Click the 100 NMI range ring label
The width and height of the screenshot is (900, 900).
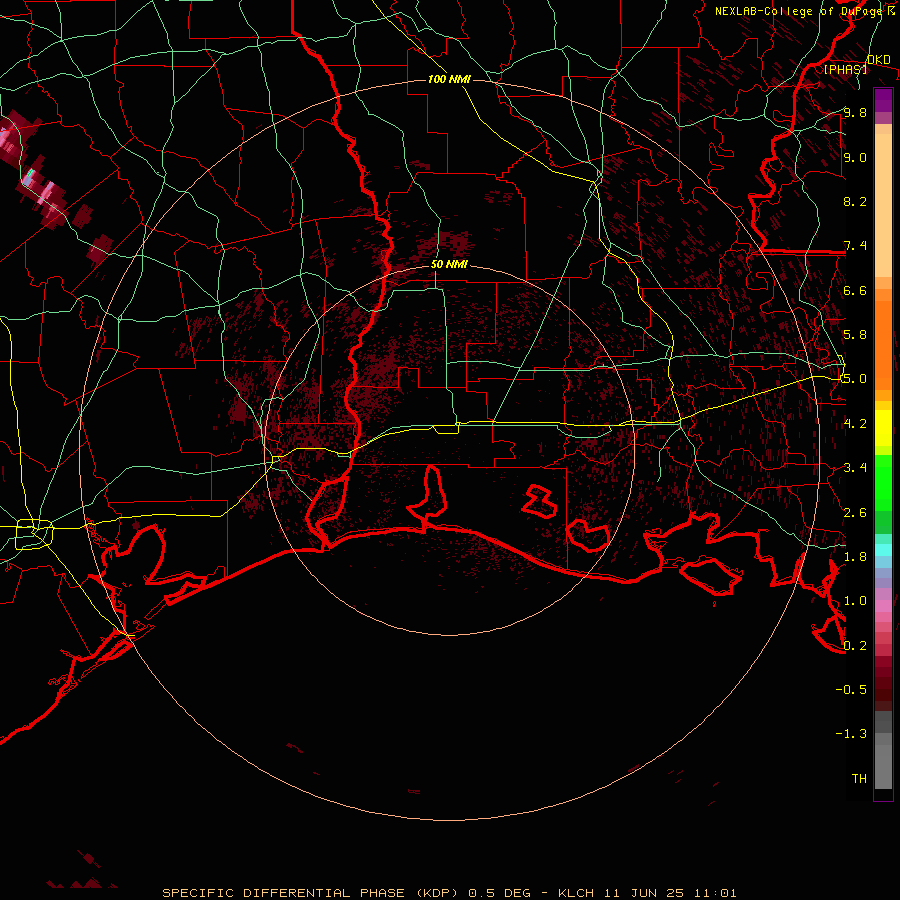click(x=449, y=79)
